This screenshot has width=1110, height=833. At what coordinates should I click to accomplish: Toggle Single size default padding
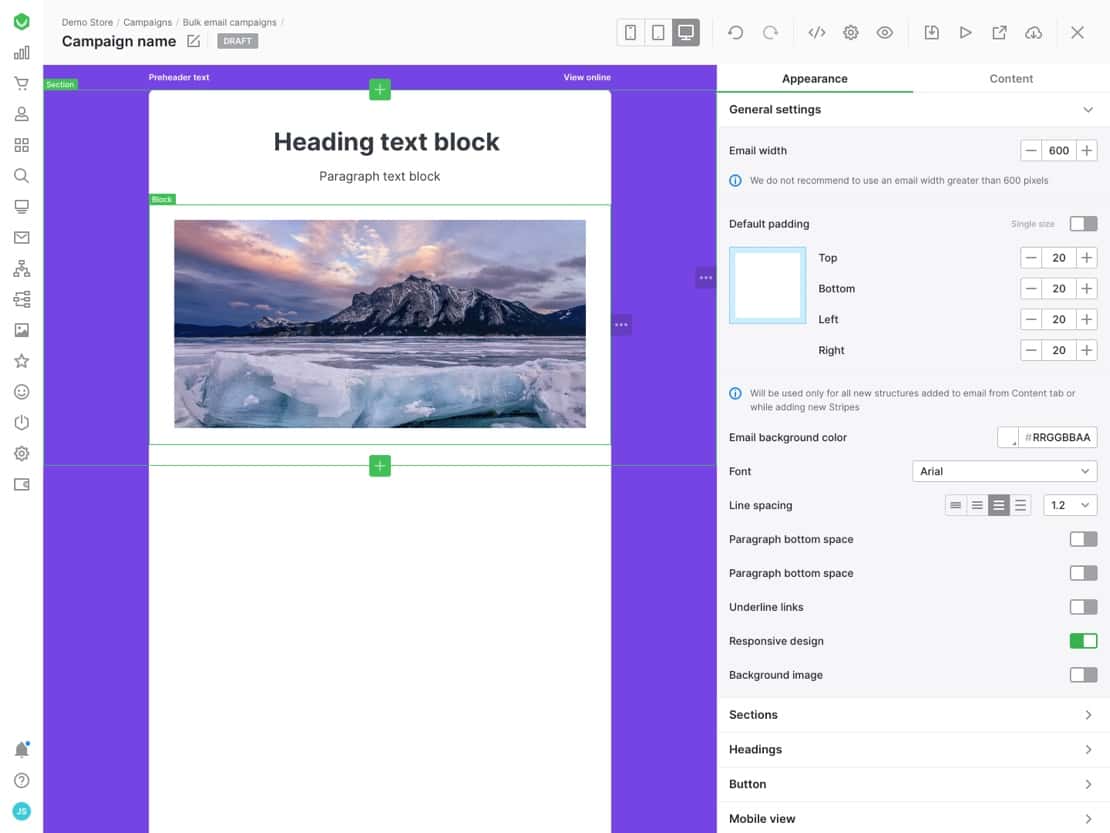[x=1083, y=224]
